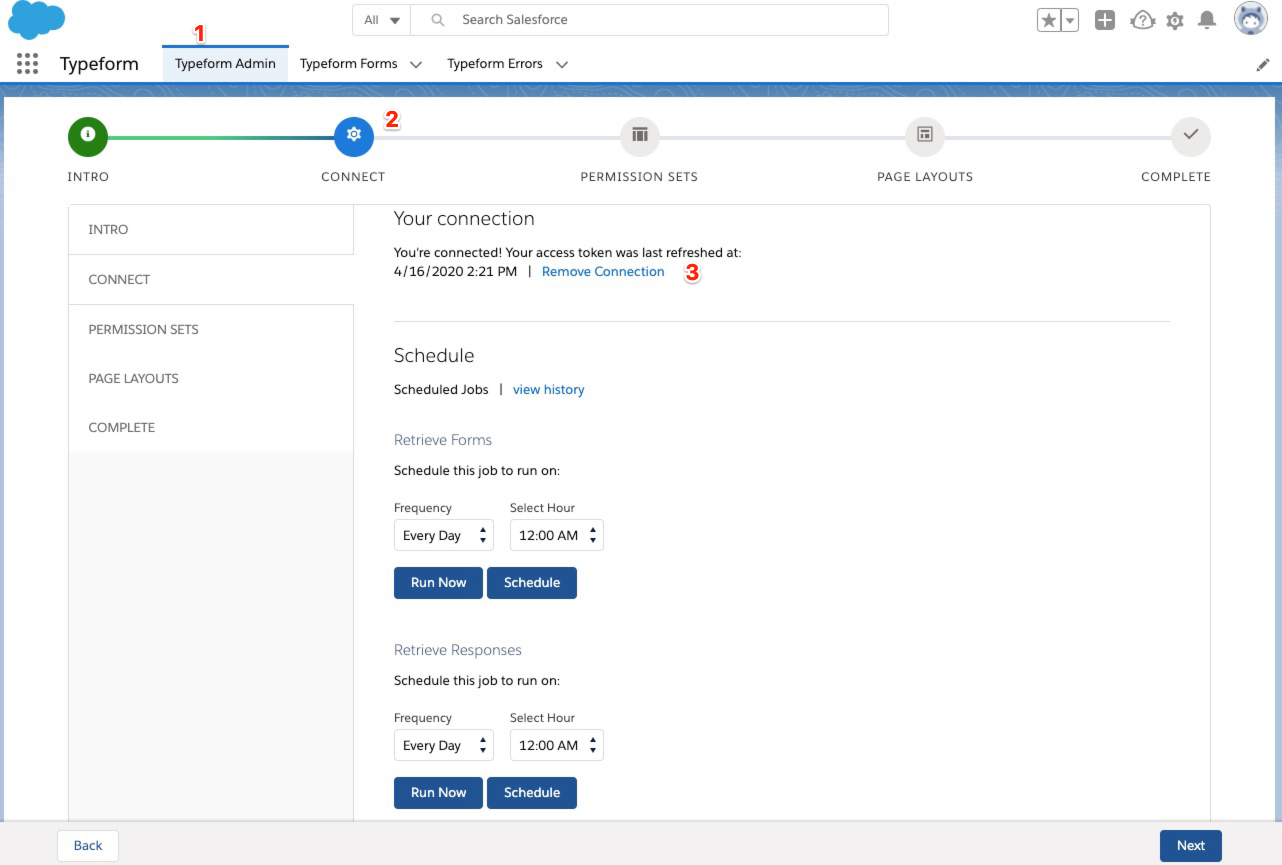
Task: Click Run Now under Retrieve Responses
Action: (x=438, y=793)
